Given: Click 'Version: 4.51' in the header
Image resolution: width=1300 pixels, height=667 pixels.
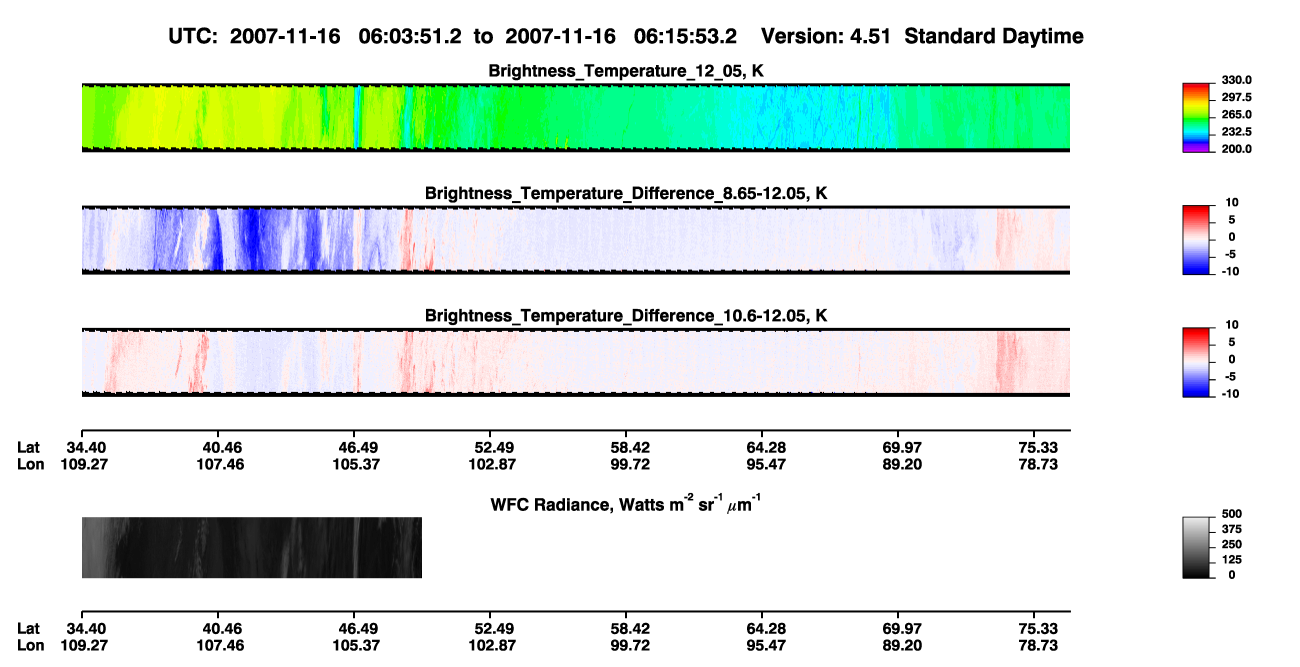Looking at the screenshot, I should tap(825, 37).
